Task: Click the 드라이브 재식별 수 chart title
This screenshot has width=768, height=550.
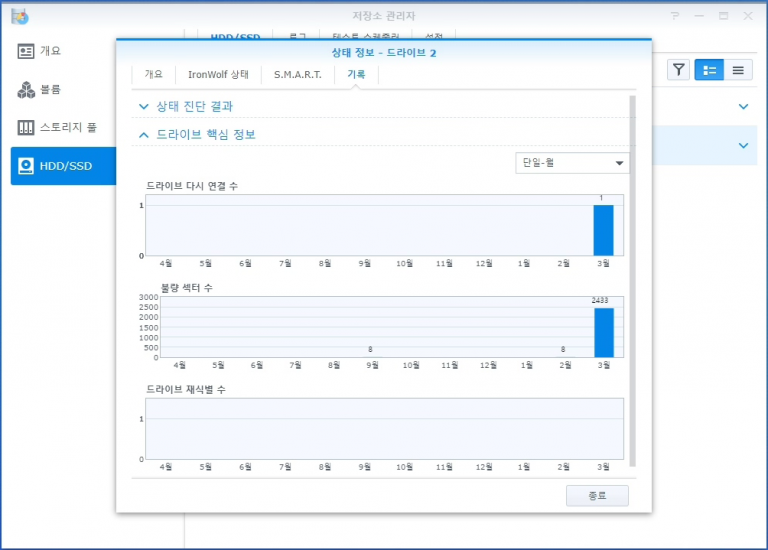Action: 186,389
